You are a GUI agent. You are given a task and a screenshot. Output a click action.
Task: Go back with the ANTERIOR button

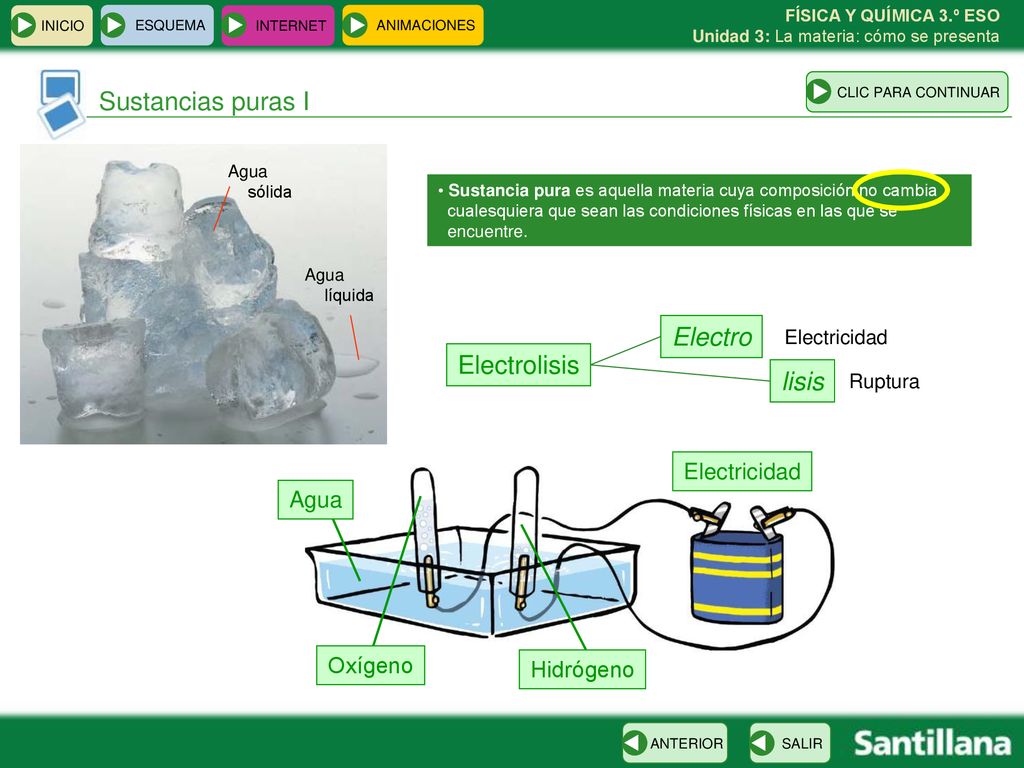(x=675, y=743)
